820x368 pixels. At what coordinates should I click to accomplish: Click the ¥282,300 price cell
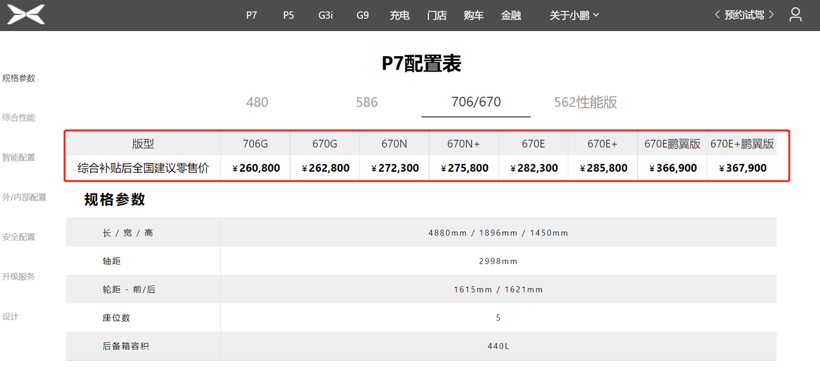pyautogui.click(x=533, y=168)
